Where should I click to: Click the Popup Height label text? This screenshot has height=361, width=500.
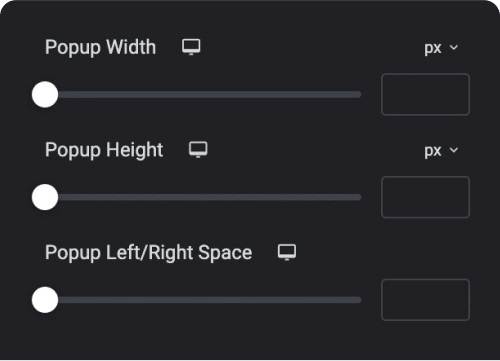(104, 150)
